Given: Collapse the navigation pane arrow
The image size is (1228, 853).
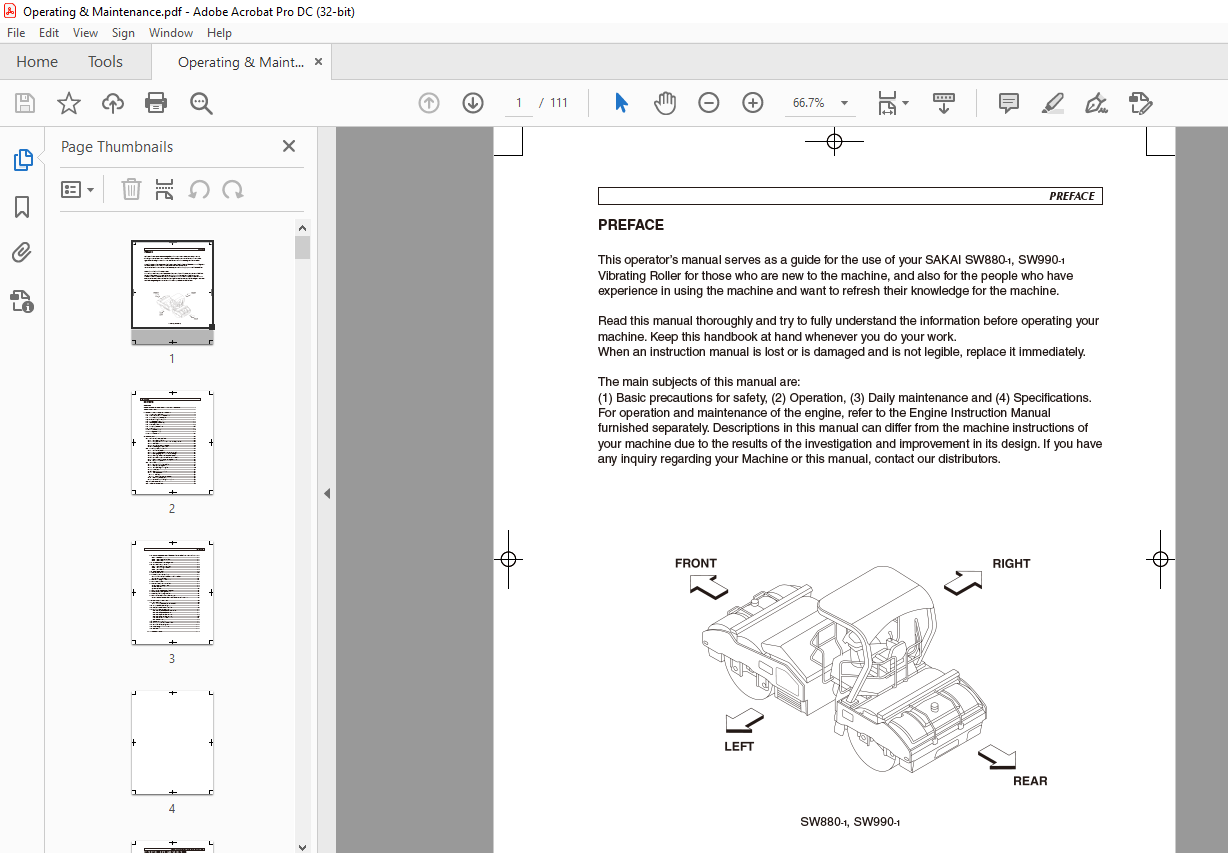Looking at the screenshot, I should point(327,493).
